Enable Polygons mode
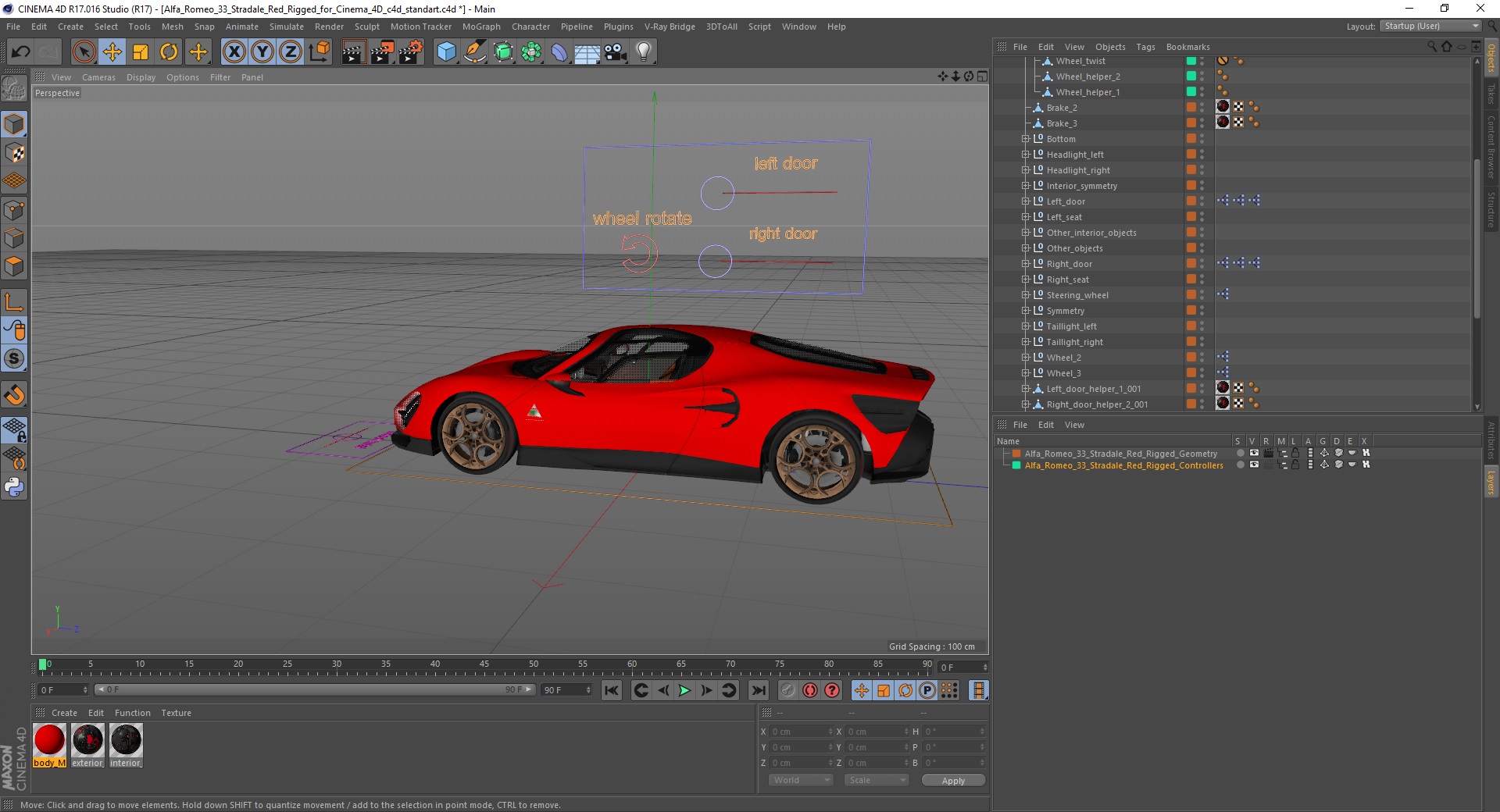Viewport: 1500px width, 812px height. [14, 266]
